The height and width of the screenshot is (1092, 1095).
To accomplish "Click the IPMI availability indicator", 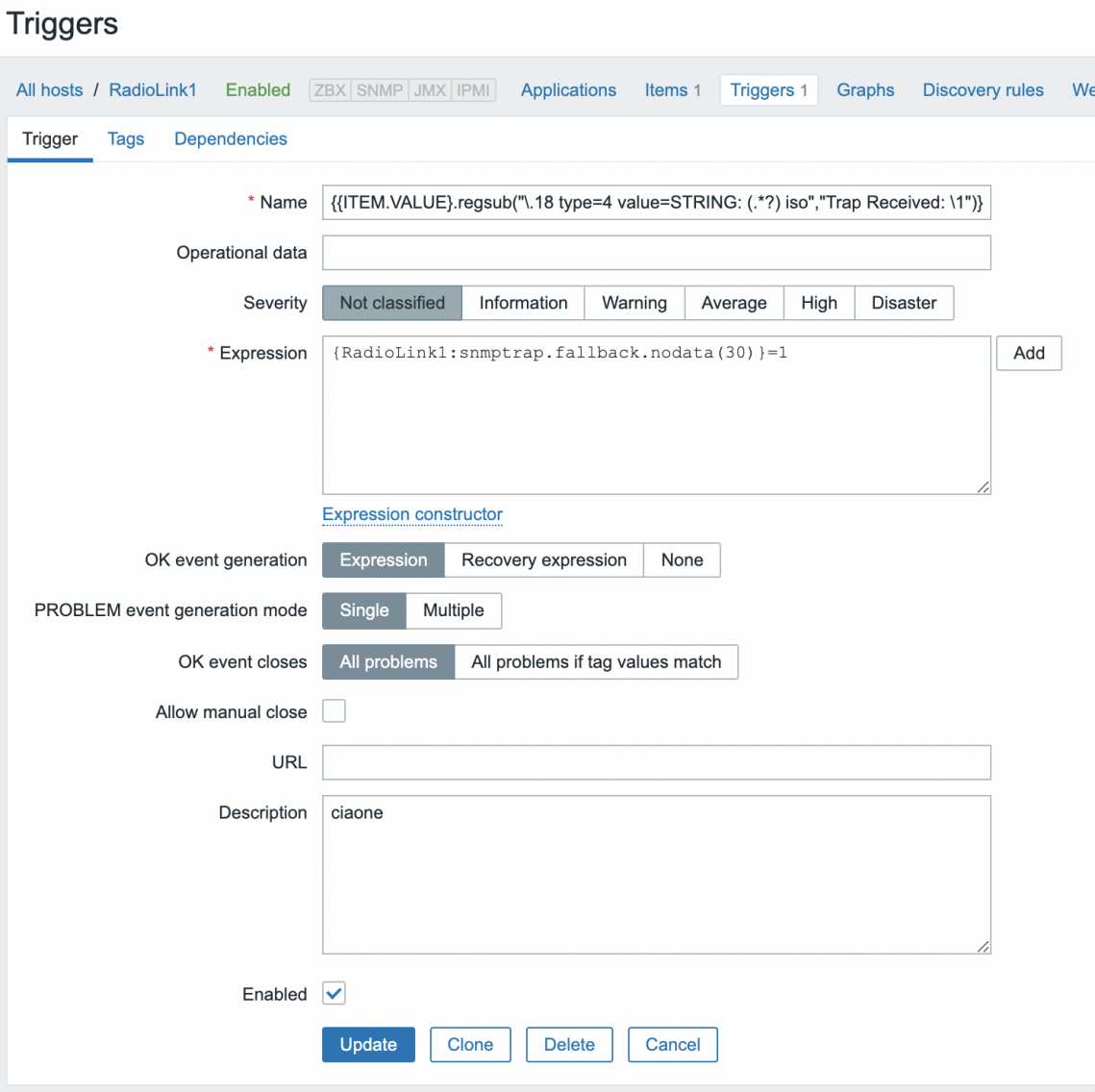I will pyautogui.click(x=473, y=90).
